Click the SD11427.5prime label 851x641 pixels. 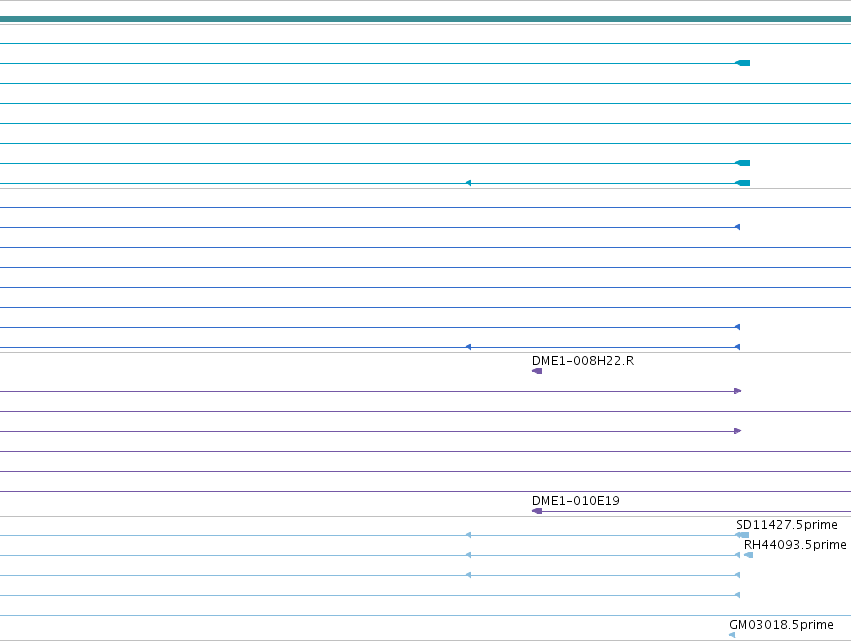click(x=786, y=525)
